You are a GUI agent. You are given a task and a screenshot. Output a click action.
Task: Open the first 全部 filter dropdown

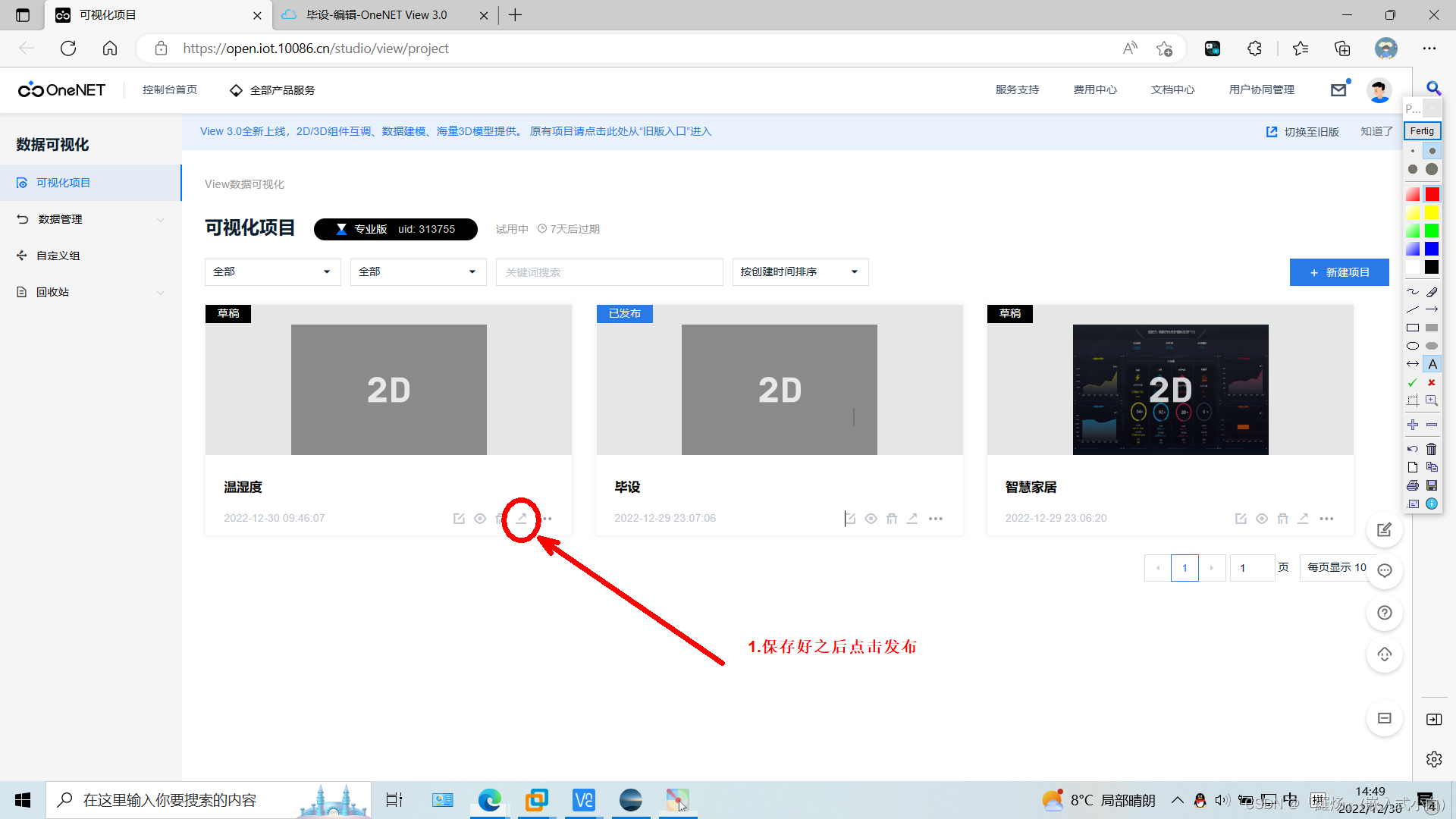point(271,271)
